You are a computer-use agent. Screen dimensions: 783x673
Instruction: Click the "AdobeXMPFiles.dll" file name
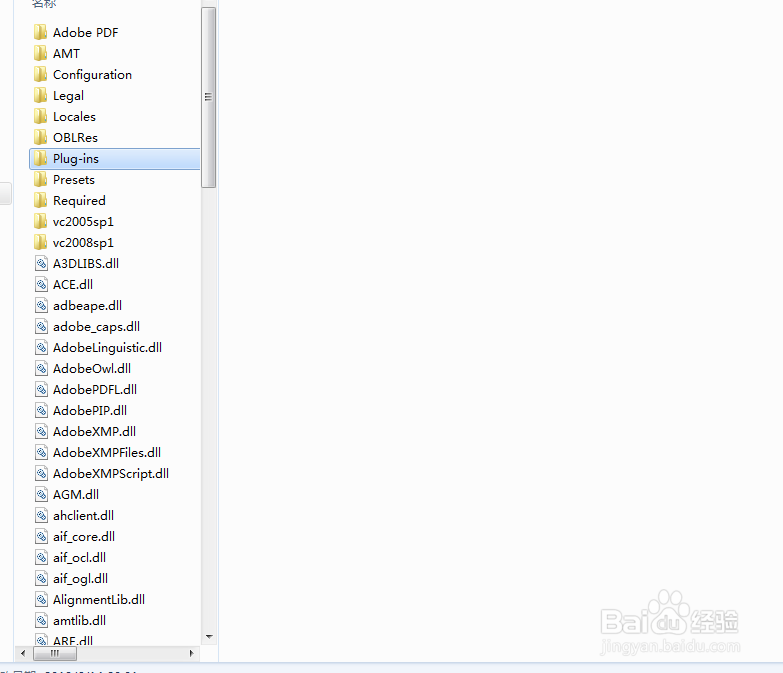107,452
